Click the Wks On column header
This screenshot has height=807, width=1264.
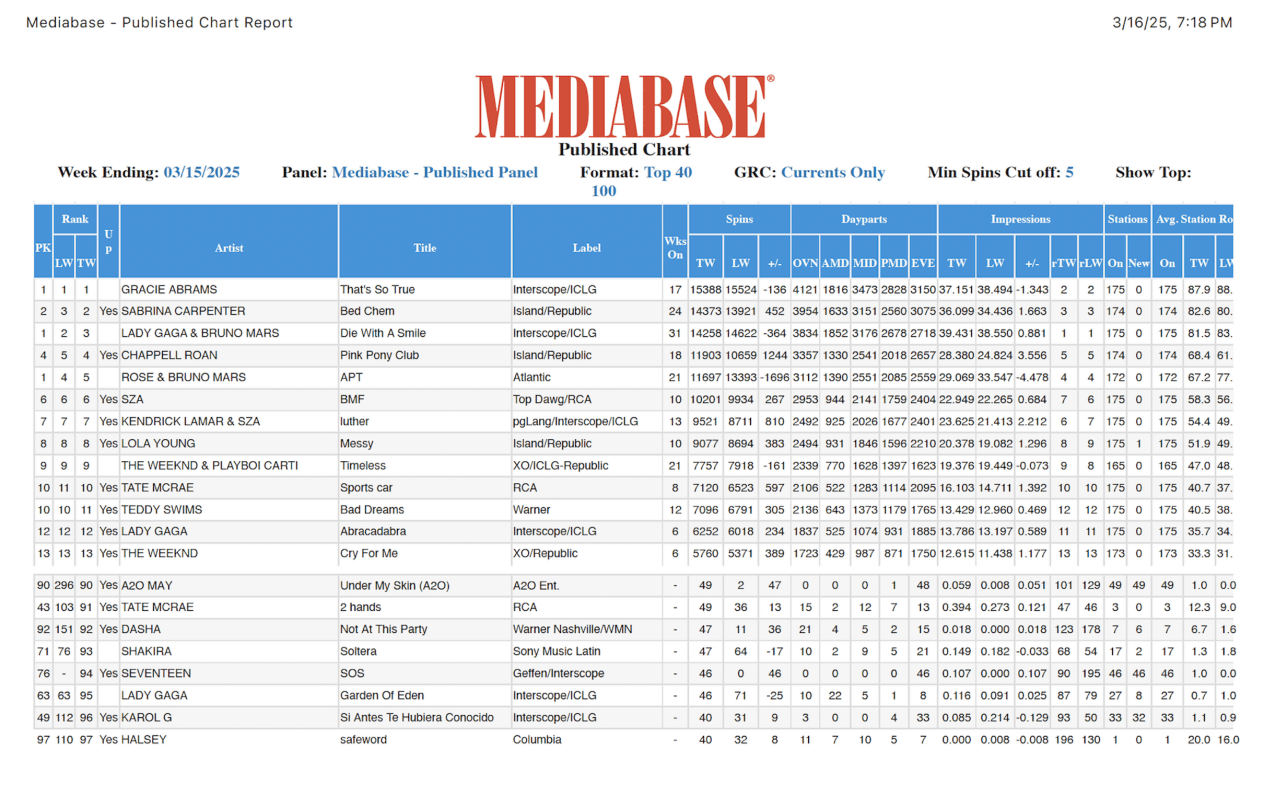[675, 248]
